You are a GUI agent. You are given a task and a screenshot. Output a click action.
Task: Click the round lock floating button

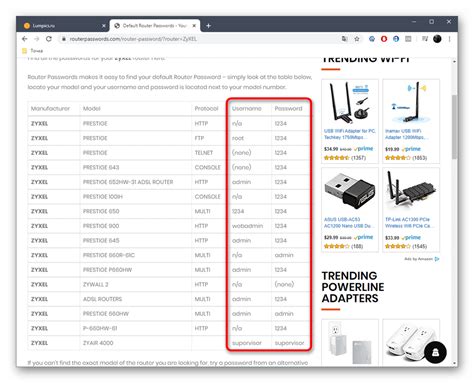pos(435,352)
